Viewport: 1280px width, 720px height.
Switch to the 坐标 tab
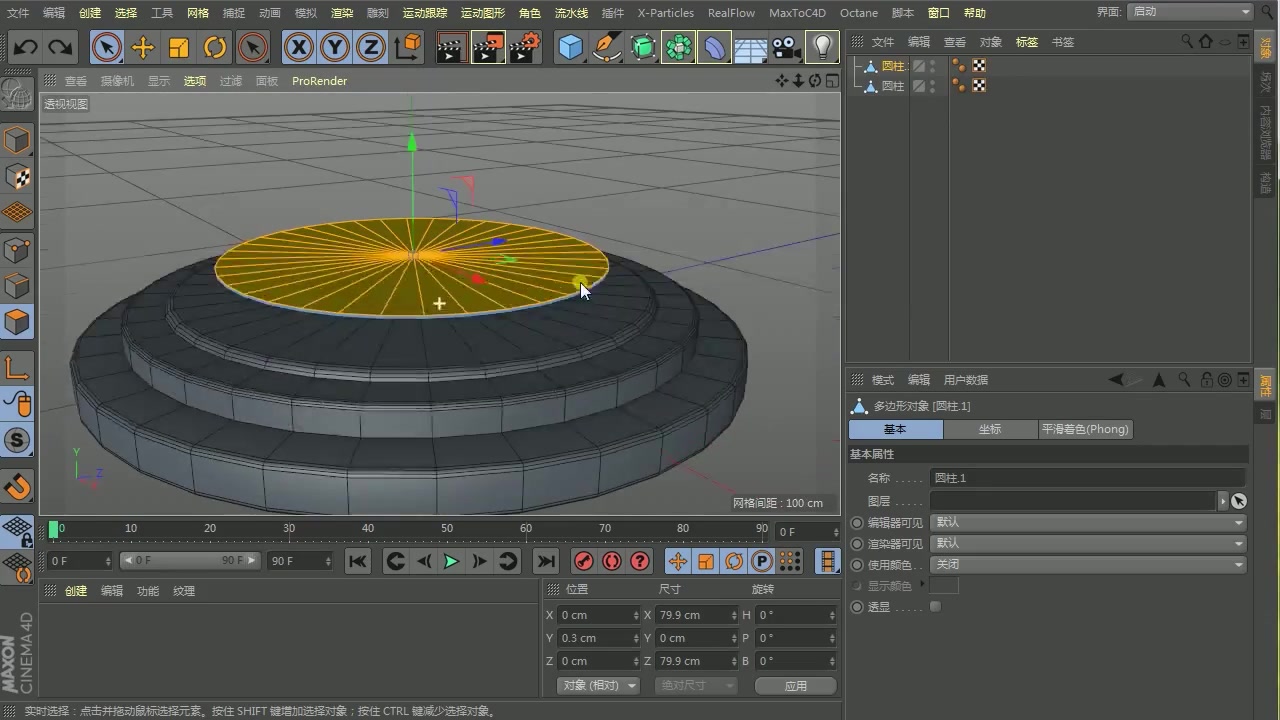990,428
